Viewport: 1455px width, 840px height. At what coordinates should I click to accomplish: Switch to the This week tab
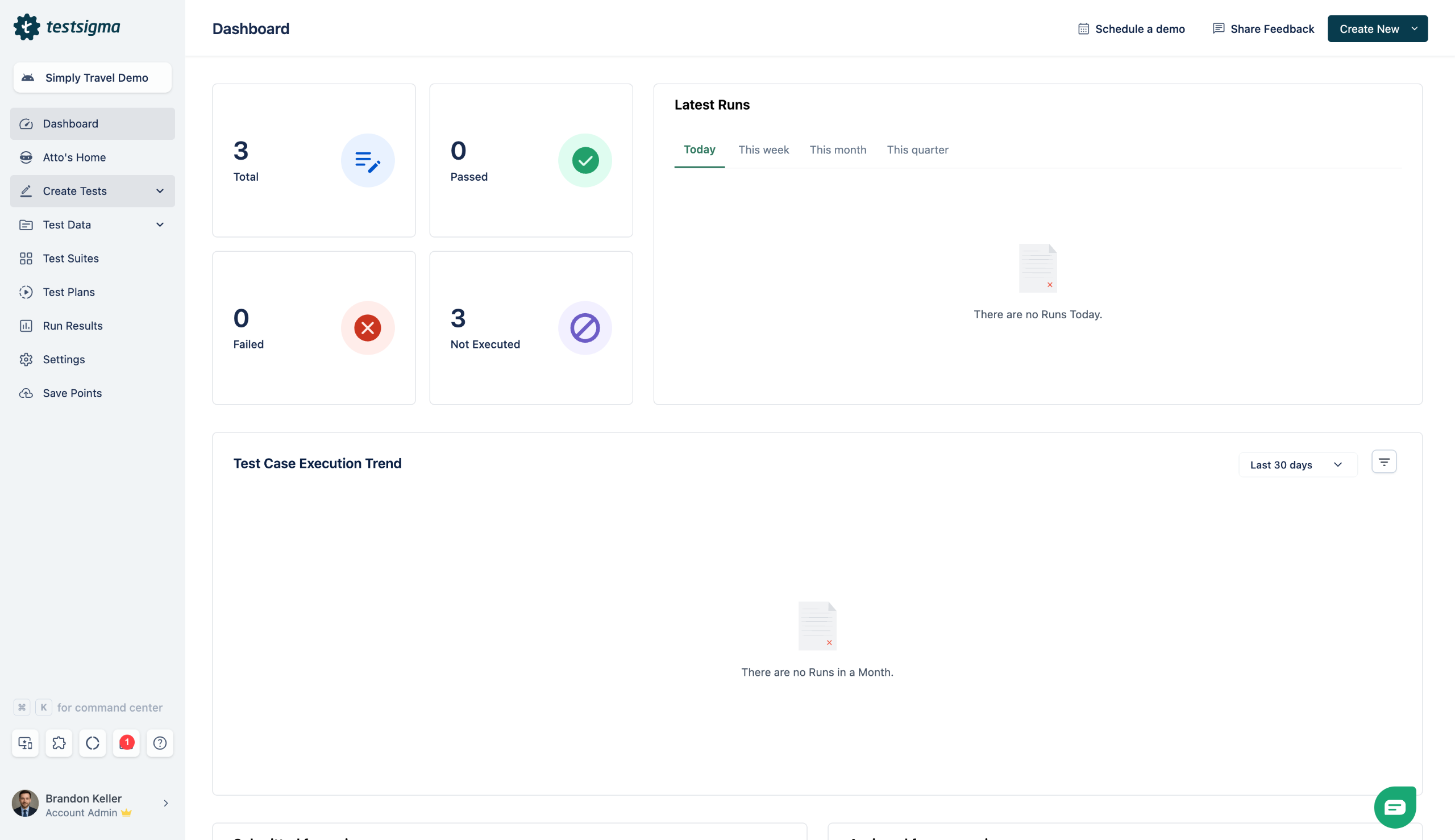[x=763, y=150]
